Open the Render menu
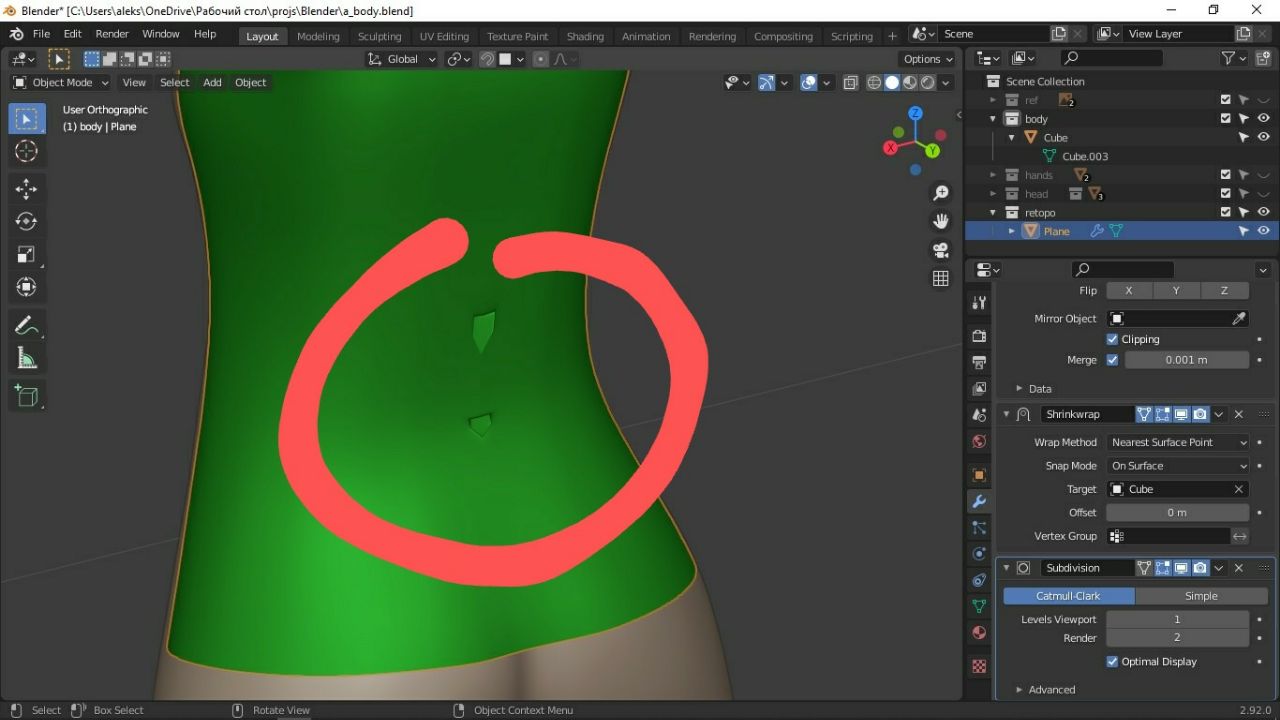 [112, 34]
